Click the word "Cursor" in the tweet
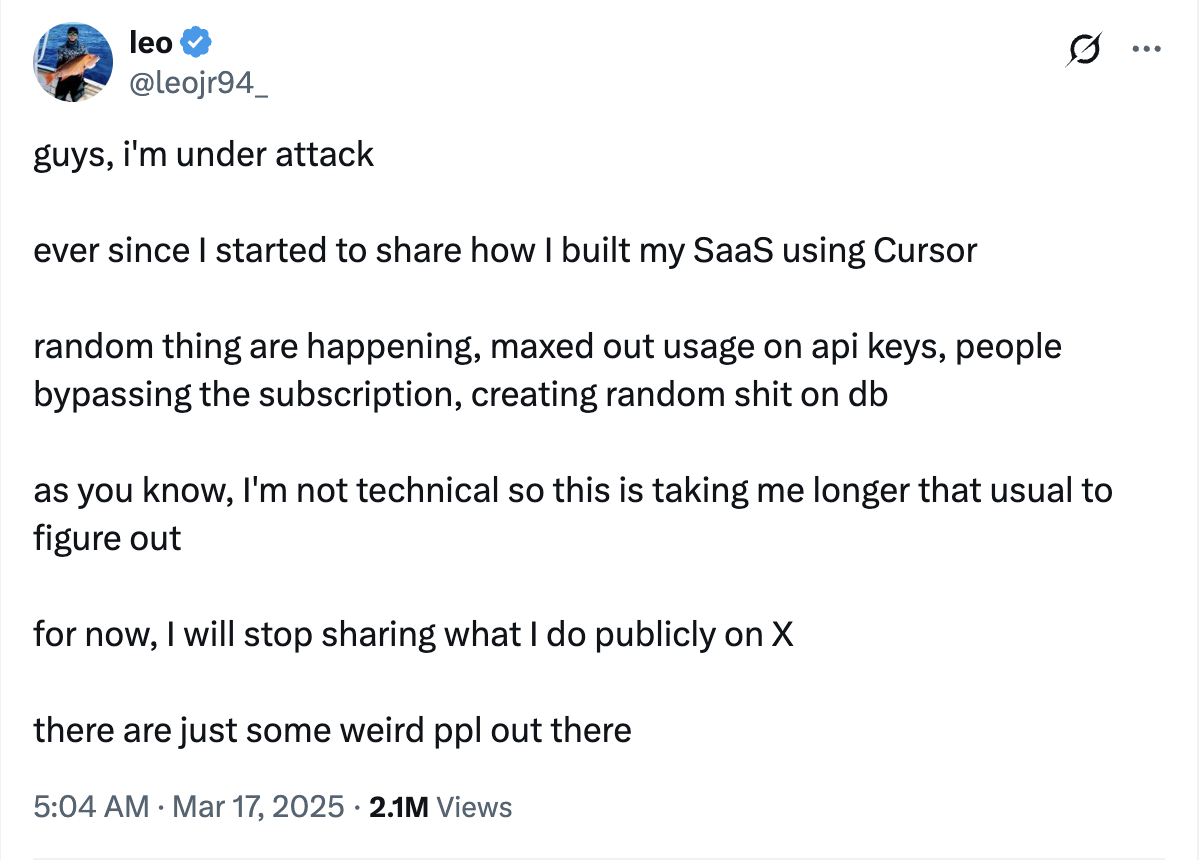 925,250
